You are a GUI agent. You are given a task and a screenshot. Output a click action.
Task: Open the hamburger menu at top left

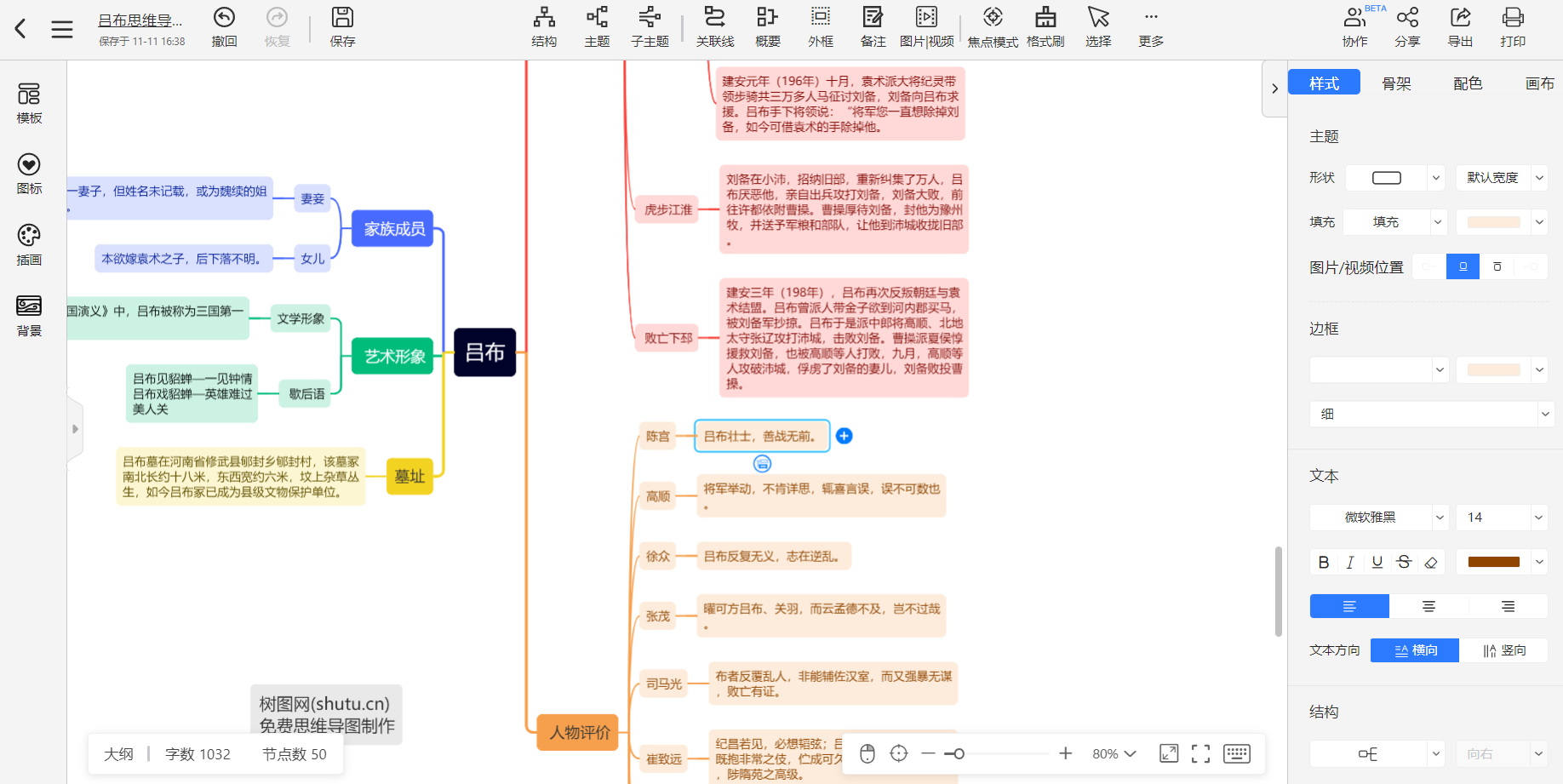(x=61, y=28)
